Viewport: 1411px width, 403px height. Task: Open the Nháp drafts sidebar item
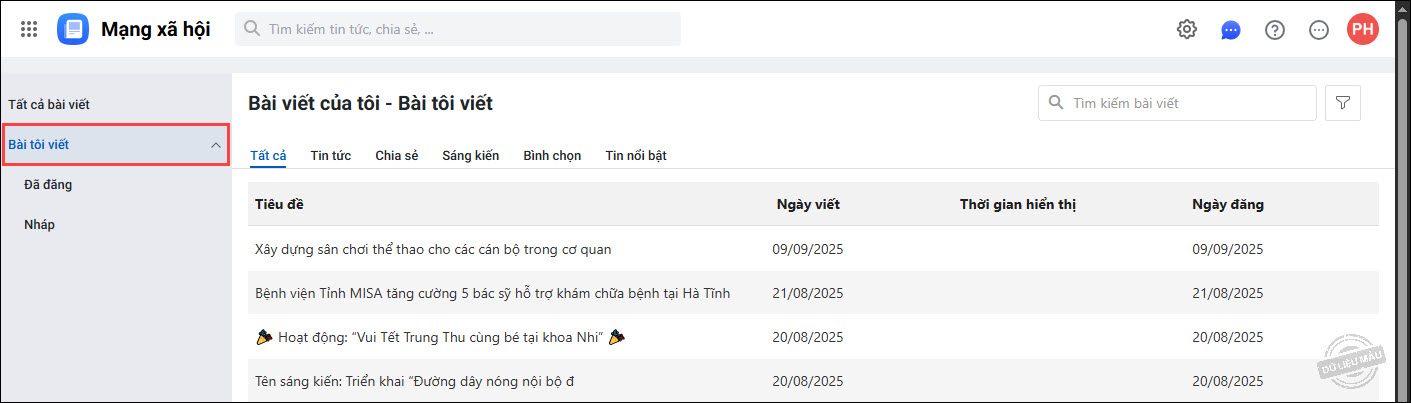[39, 224]
